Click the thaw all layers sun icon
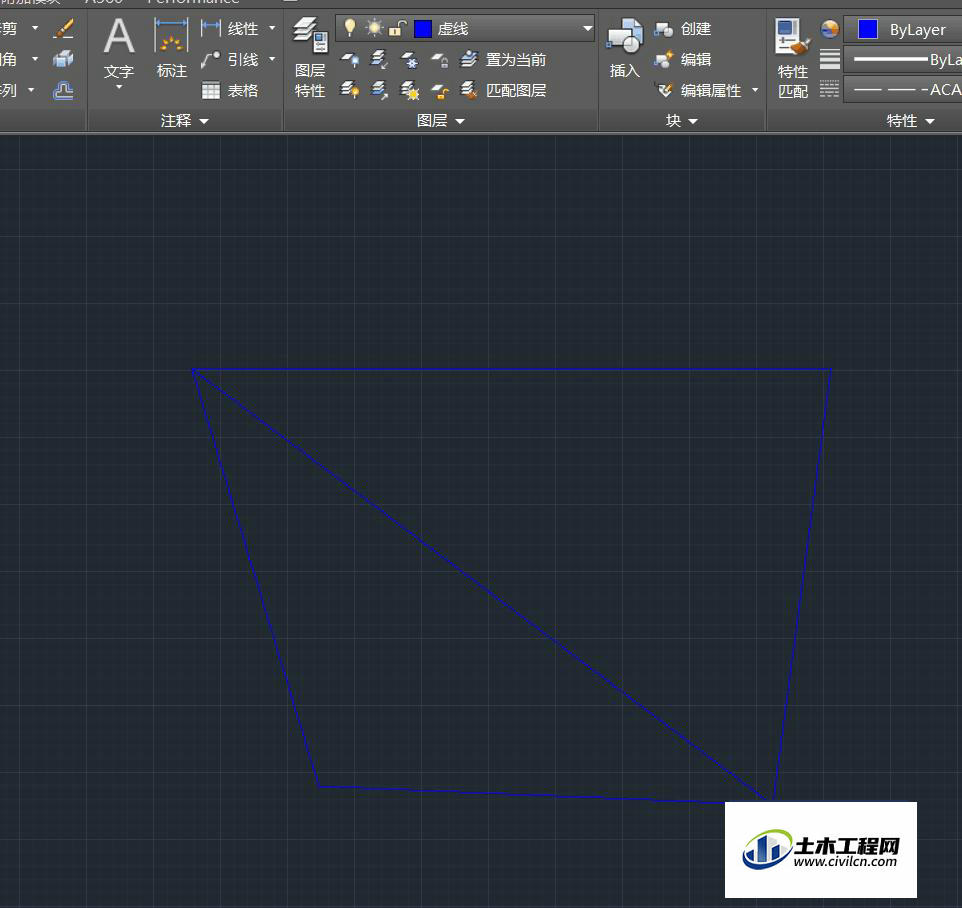This screenshot has width=962, height=908. pyautogui.click(x=409, y=91)
